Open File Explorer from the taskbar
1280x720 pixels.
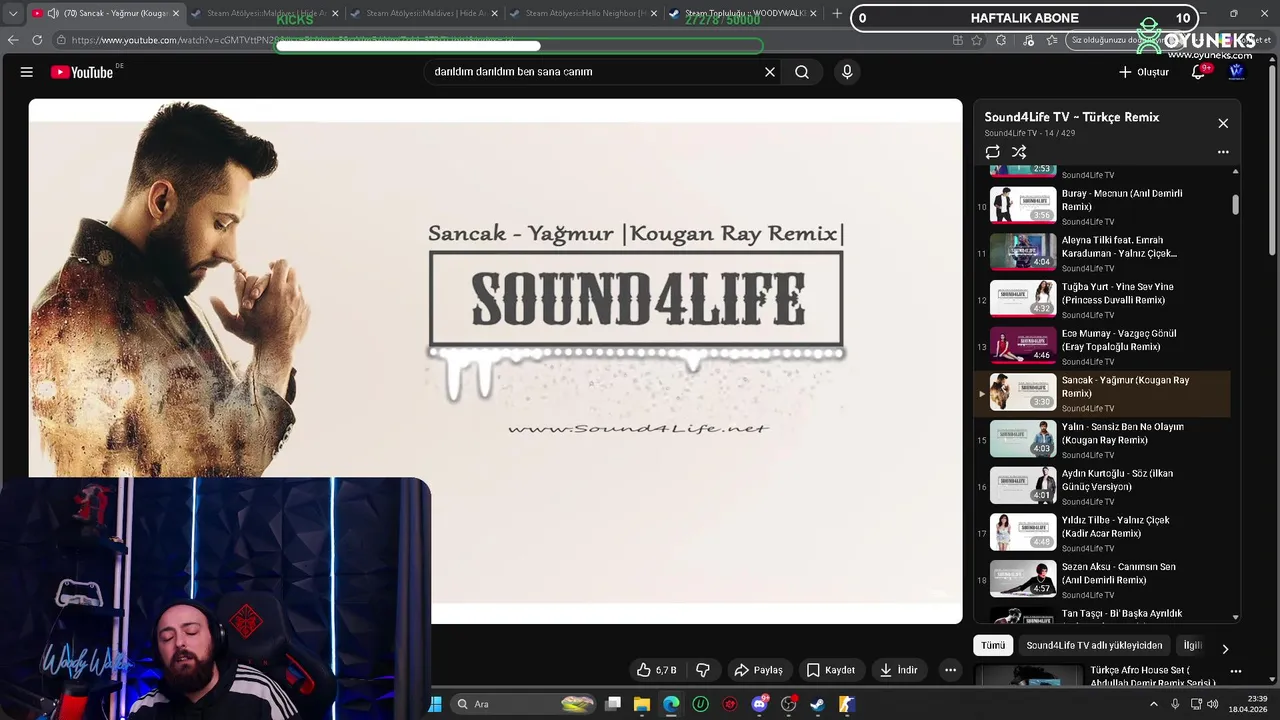click(642, 704)
